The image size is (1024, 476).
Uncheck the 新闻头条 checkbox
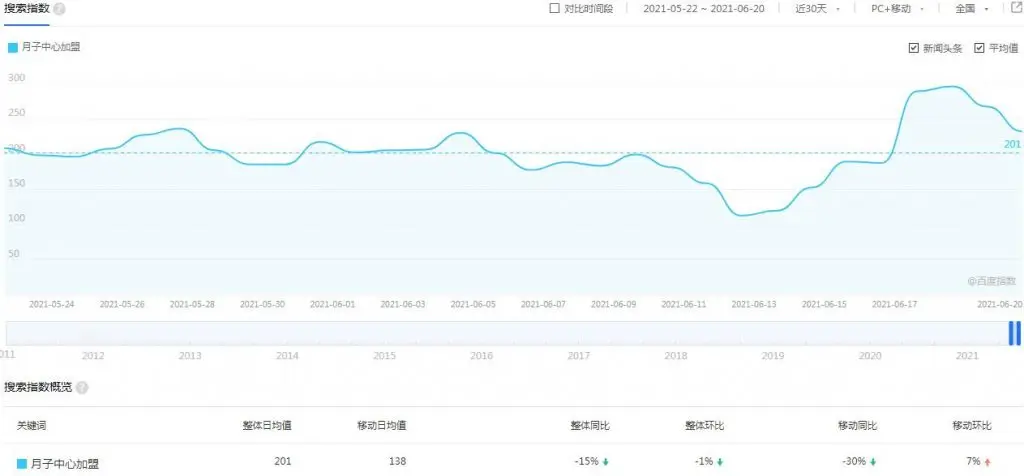(914, 48)
